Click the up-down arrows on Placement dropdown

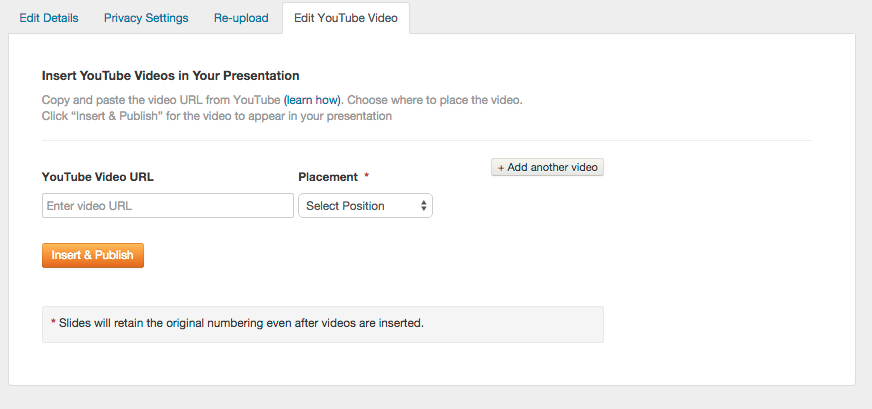424,205
